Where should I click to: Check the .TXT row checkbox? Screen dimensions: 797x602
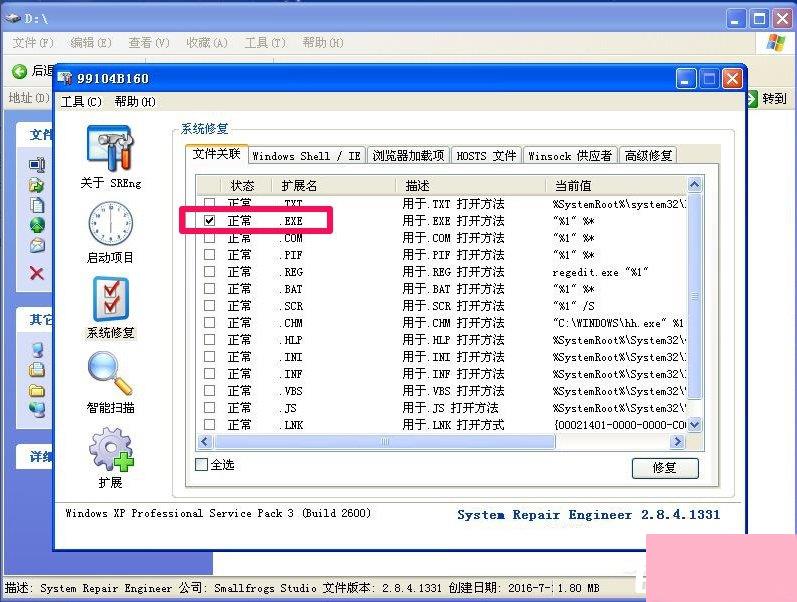[209, 203]
